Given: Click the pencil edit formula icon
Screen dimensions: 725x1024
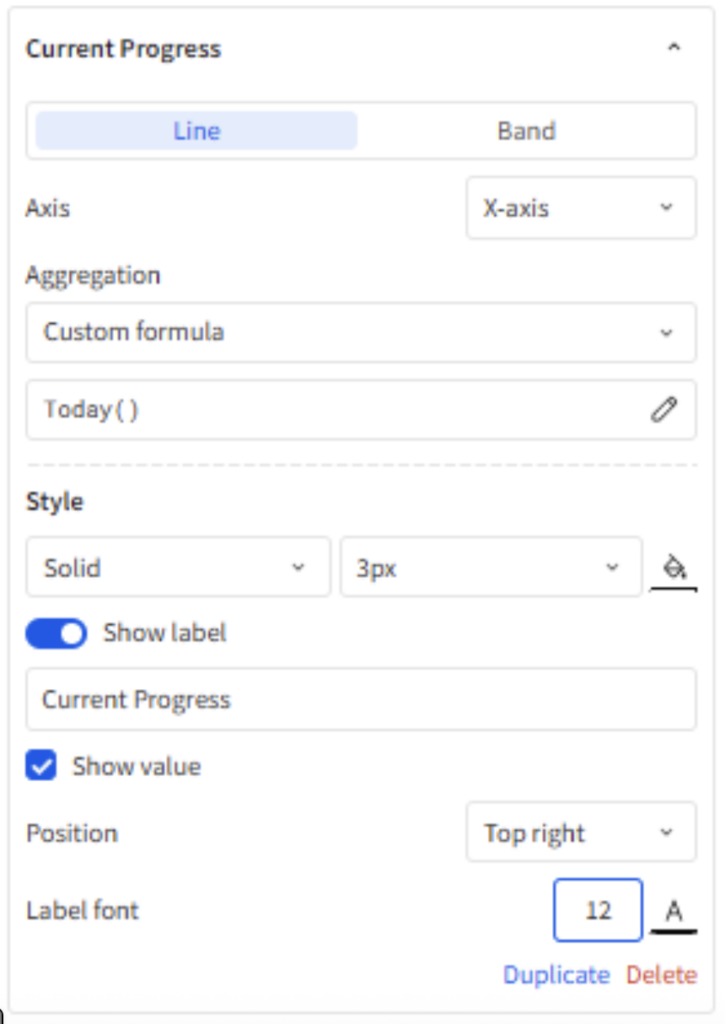Looking at the screenshot, I should (664, 409).
